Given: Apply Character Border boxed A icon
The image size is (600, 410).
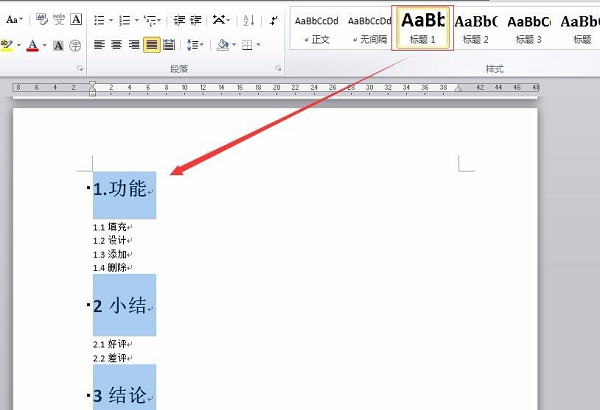Looking at the screenshot, I should [76, 20].
